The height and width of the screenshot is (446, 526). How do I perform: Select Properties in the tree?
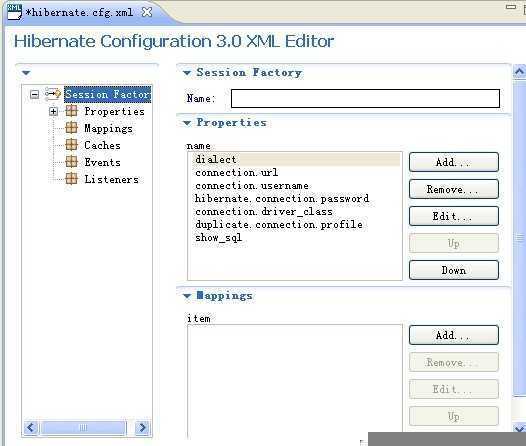pyautogui.click(x=114, y=111)
